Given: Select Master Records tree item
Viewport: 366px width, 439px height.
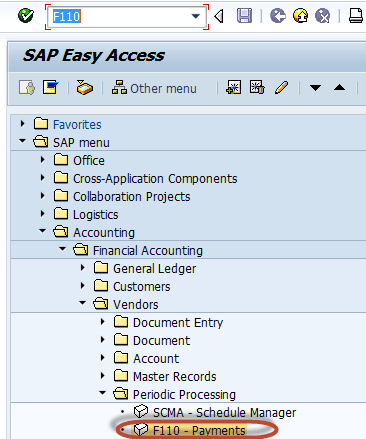Looking at the screenshot, I should pyautogui.click(x=175, y=377).
